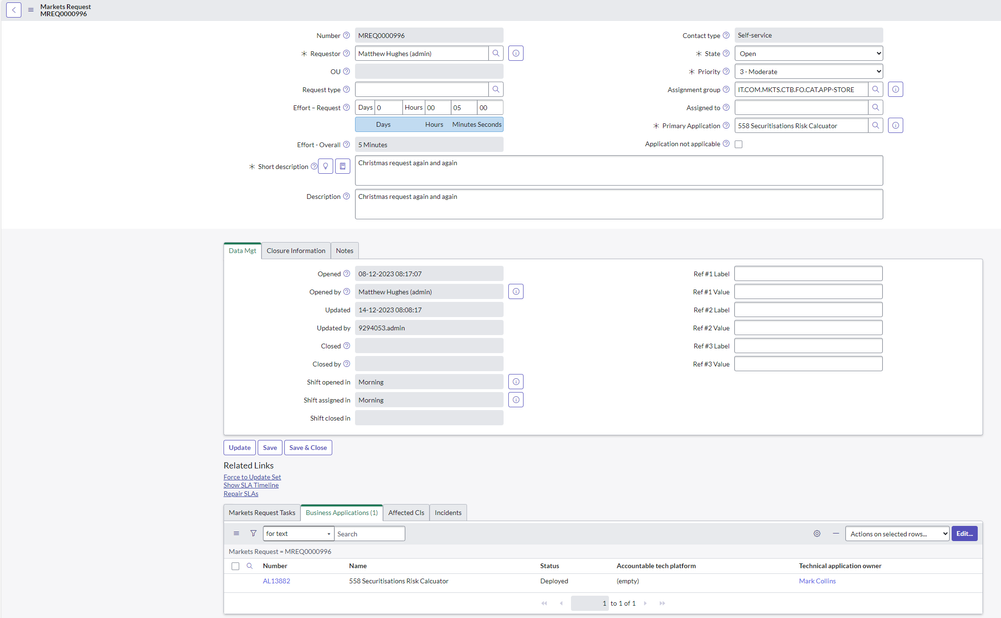Click the Effort Hours input field
Image resolution: width=1001 pixels, height=618 pixels.
click(x=437, y=107)
